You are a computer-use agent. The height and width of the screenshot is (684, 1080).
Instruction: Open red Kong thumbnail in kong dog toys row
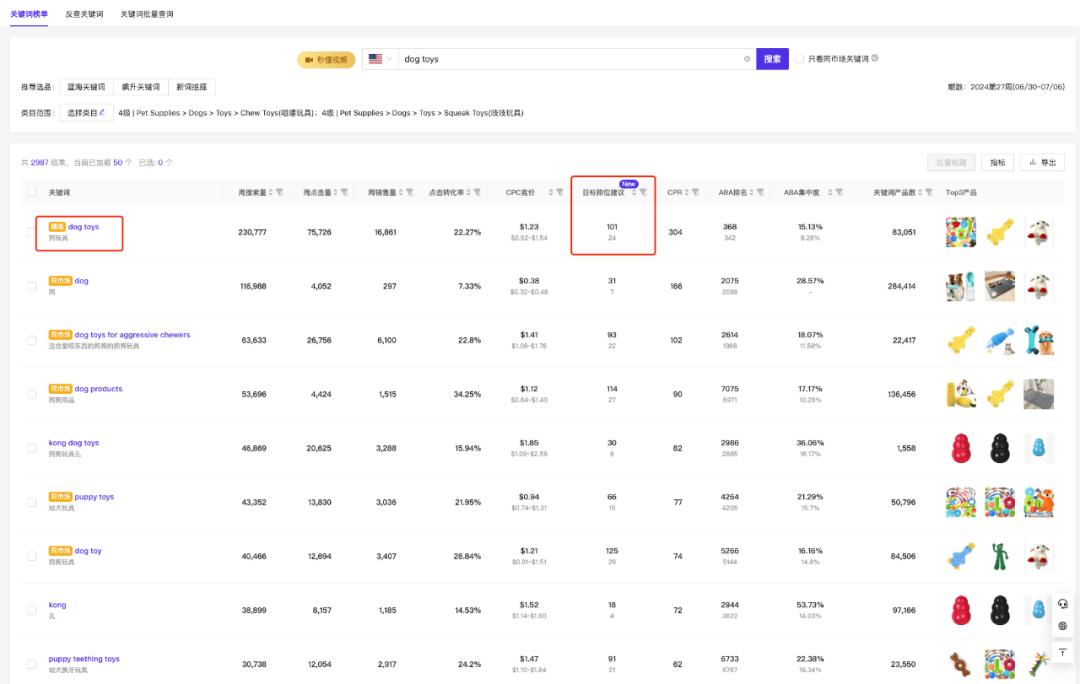pos(961,448)
